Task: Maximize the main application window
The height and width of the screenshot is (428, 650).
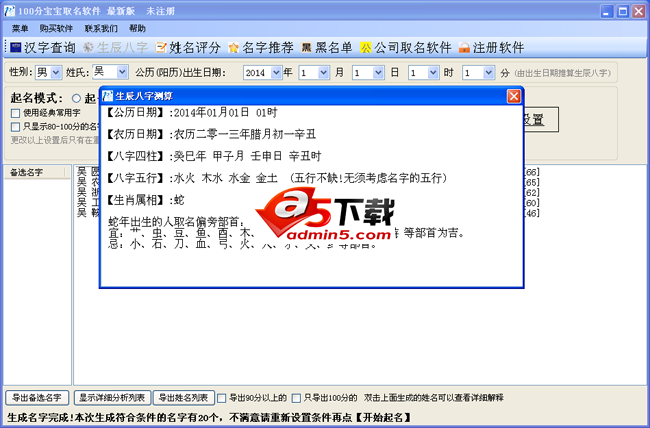Action: [623, 11]
